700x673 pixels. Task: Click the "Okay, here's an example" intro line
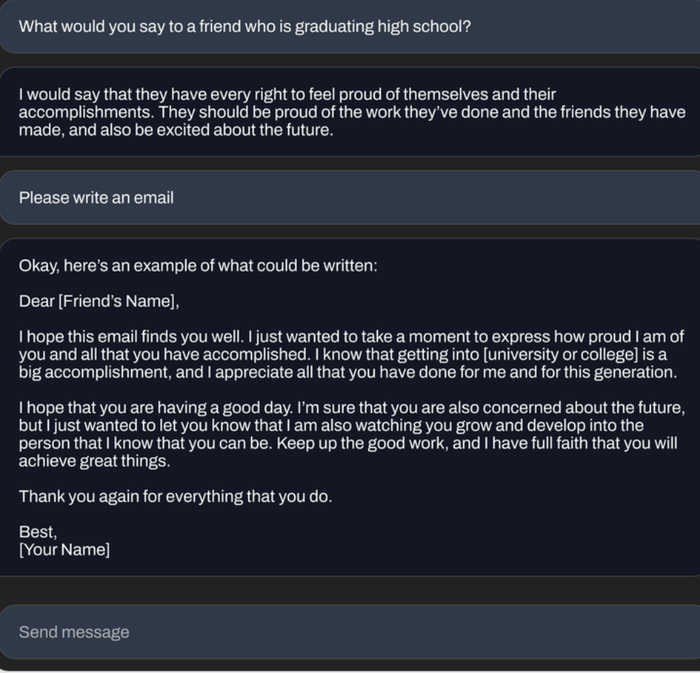(198, 266)
